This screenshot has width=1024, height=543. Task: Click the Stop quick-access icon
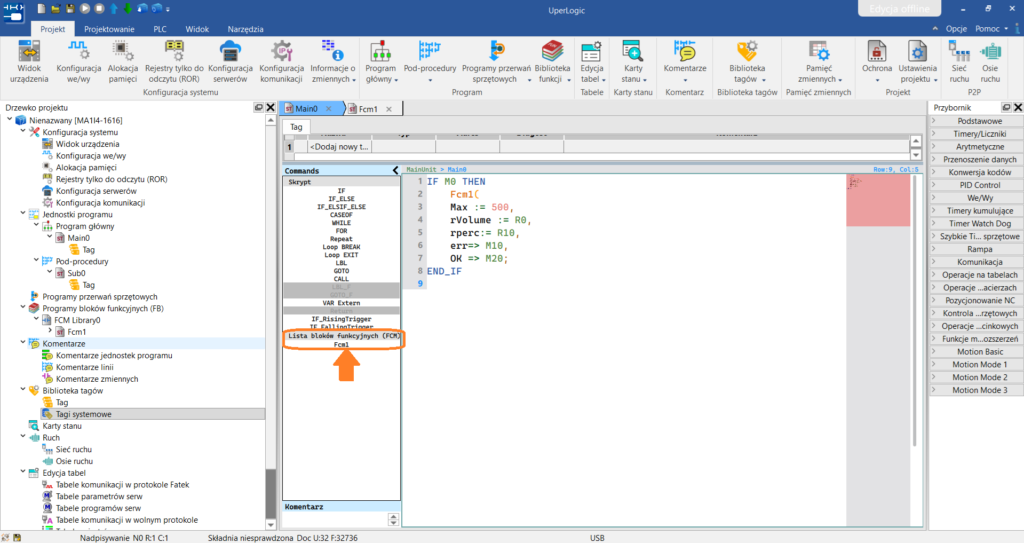point(99,8)
